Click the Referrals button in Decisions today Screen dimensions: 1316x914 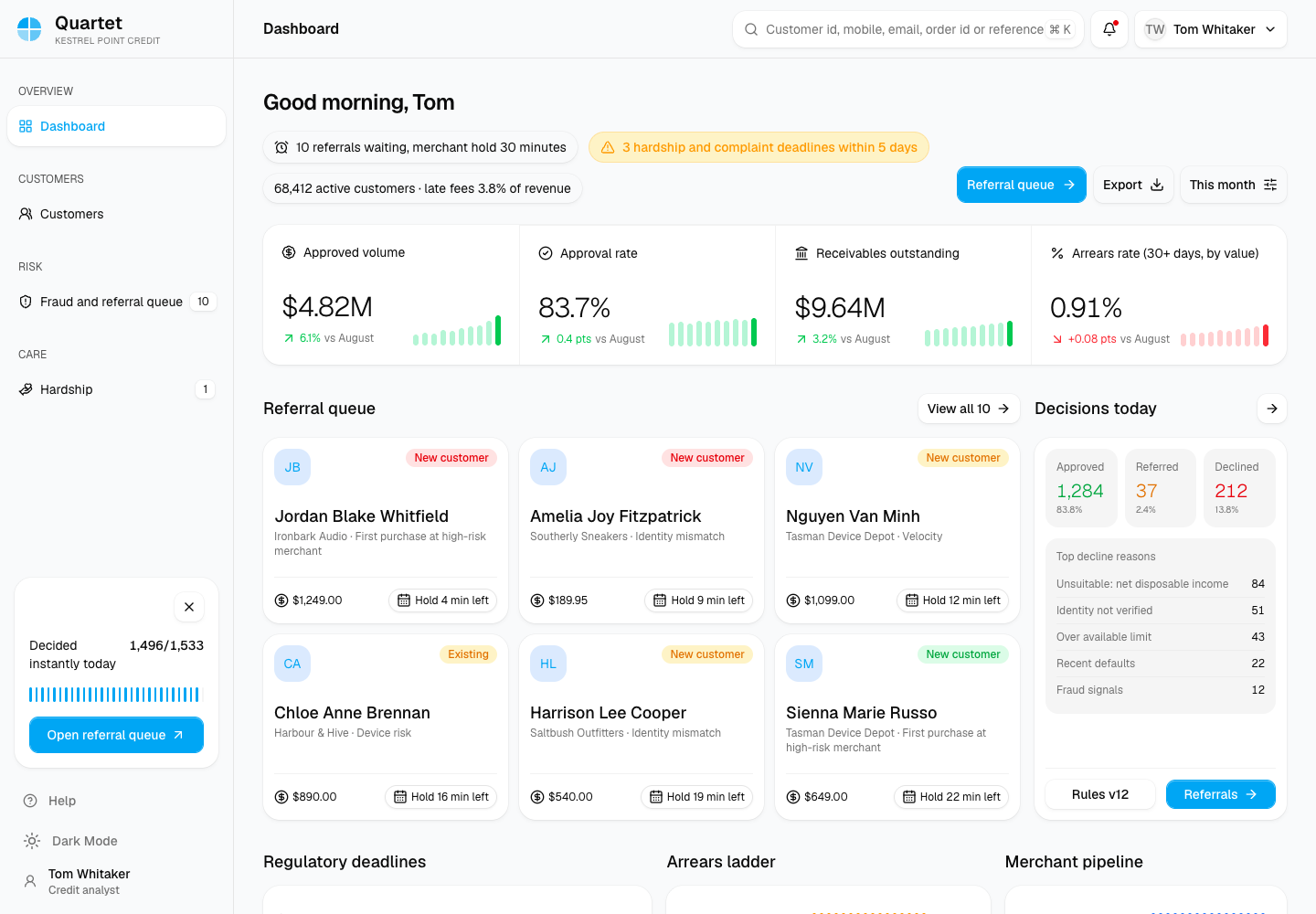(x=1221, y=794)
